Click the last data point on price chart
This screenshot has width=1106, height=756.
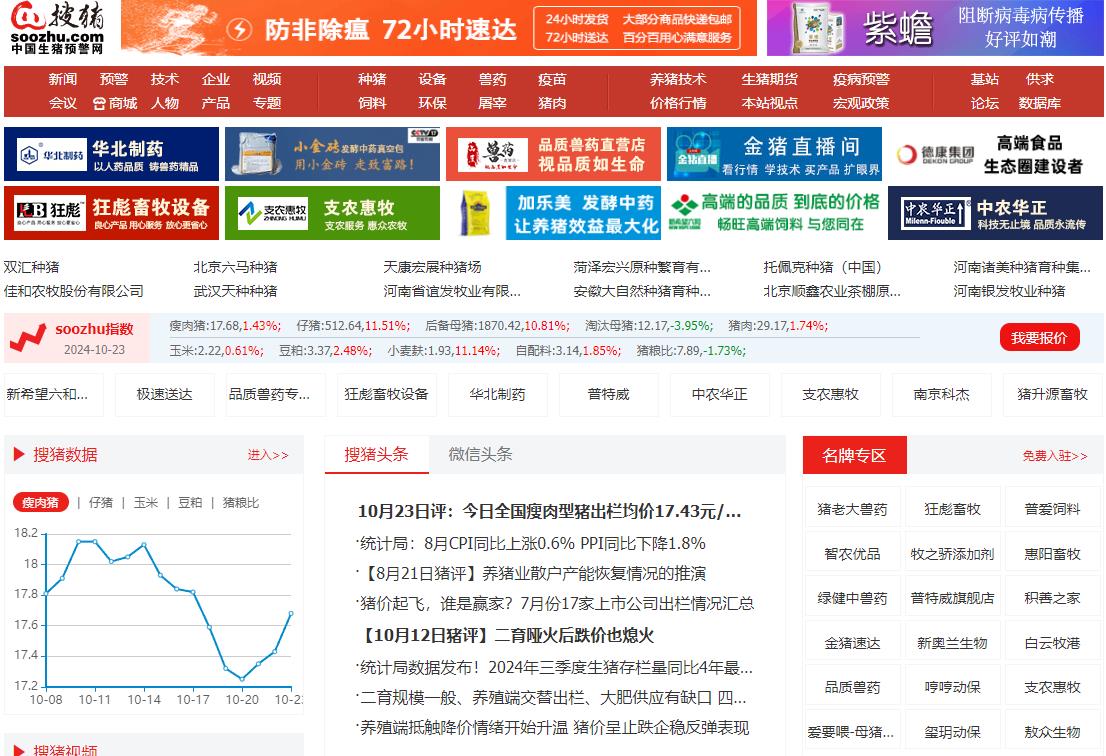[291, 614]
